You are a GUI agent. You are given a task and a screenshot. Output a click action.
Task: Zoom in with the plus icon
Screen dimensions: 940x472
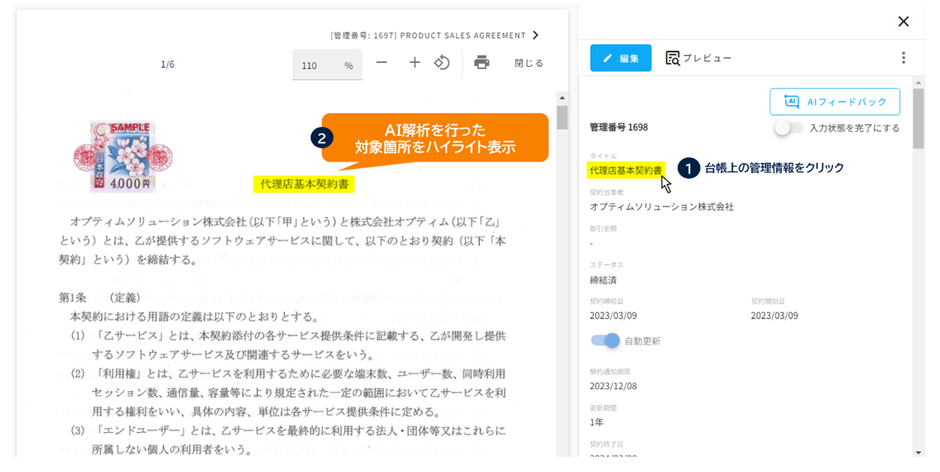click(414, 63)
